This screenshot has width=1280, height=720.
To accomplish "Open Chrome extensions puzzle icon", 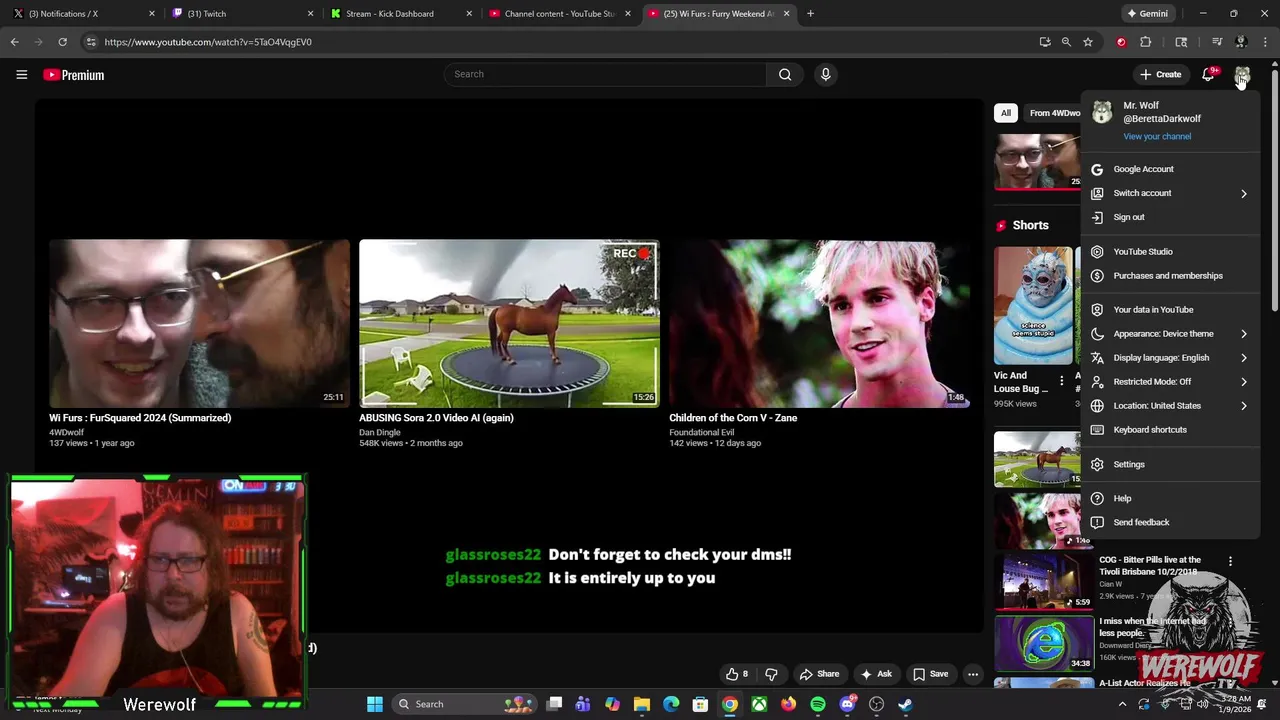I will click(x=1146, y=42).
